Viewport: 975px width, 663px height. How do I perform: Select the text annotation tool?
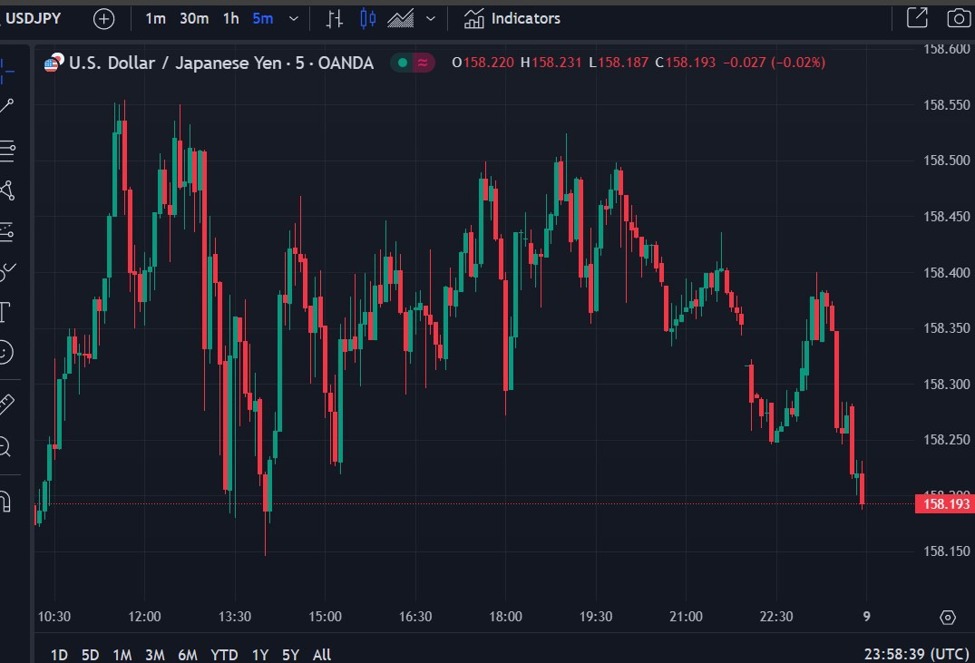[x=5, y=311]
